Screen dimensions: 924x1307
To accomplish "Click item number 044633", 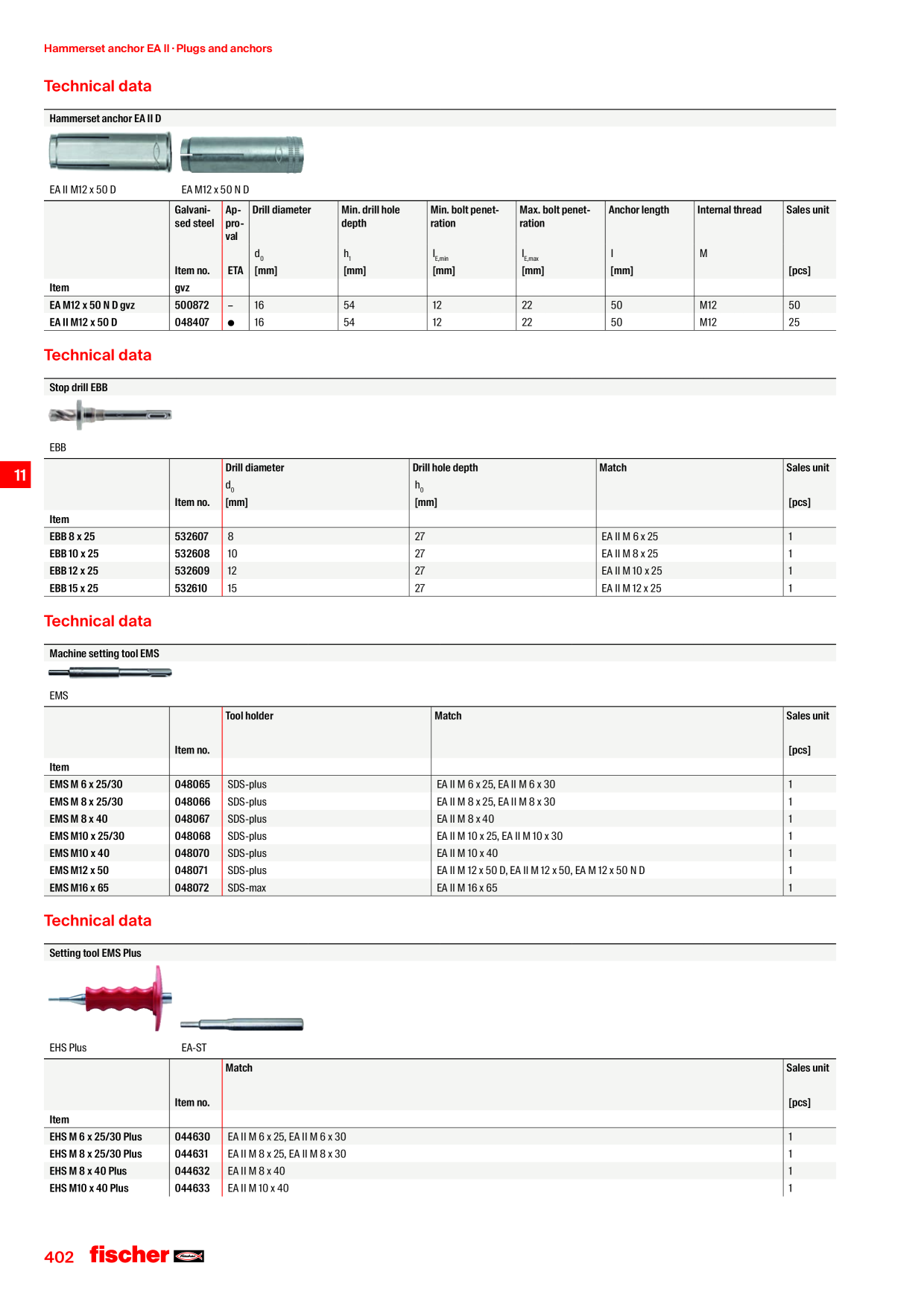I will (x=192, y=1189).
